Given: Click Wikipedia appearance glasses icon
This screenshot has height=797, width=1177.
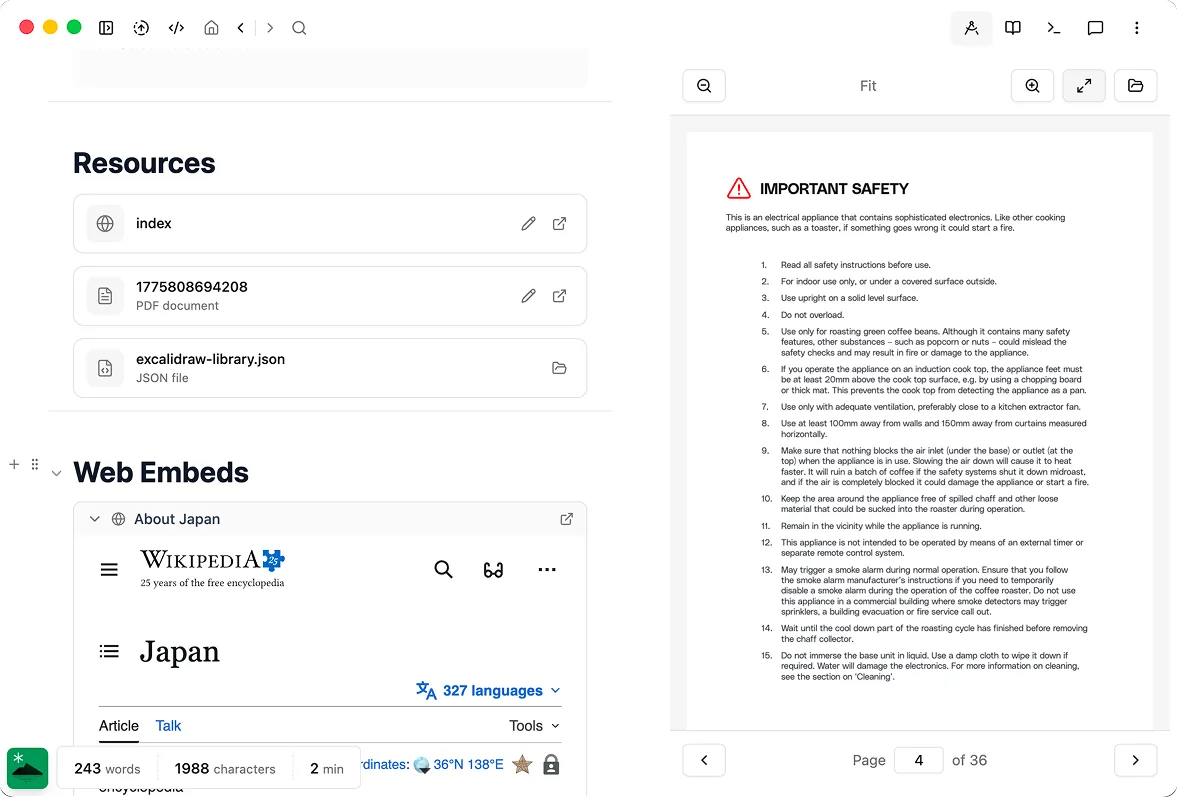Looking at the screenshot, I should [x=493, y=570].
